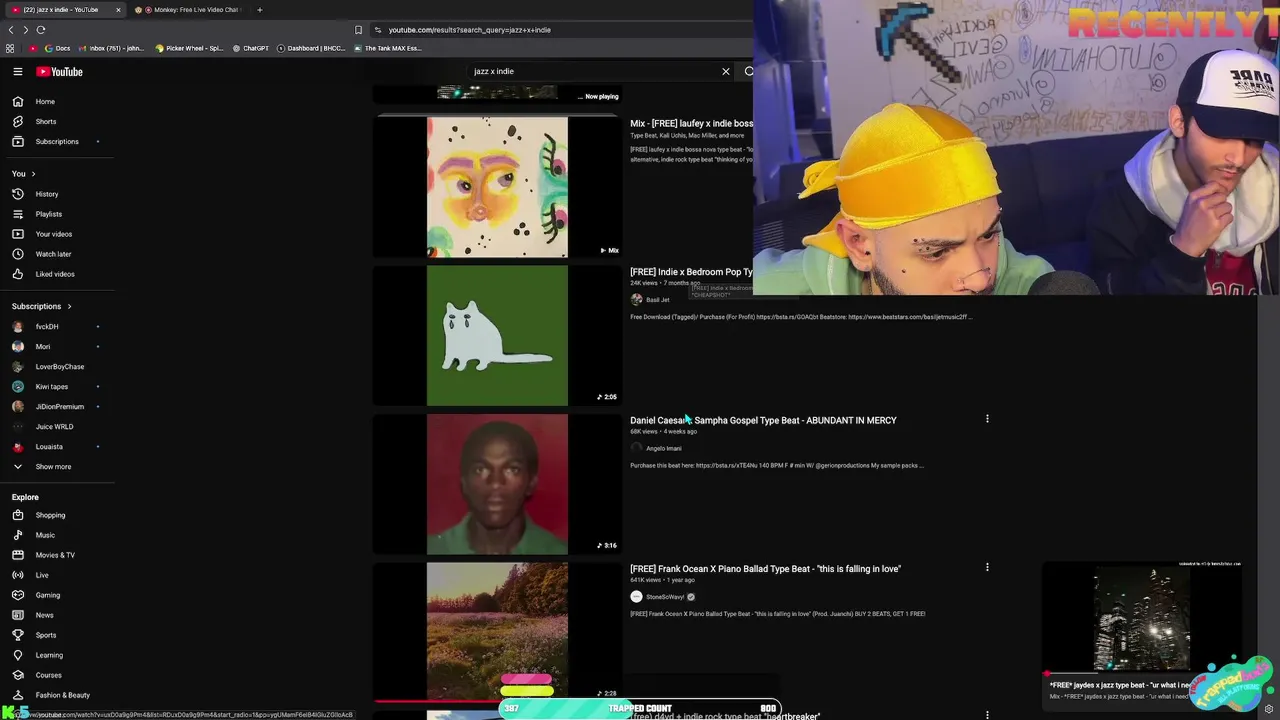Open flower field Frank Ocean beat thumbnail
This screenshot has width=1280, height=720.
(x=497, y=630)
